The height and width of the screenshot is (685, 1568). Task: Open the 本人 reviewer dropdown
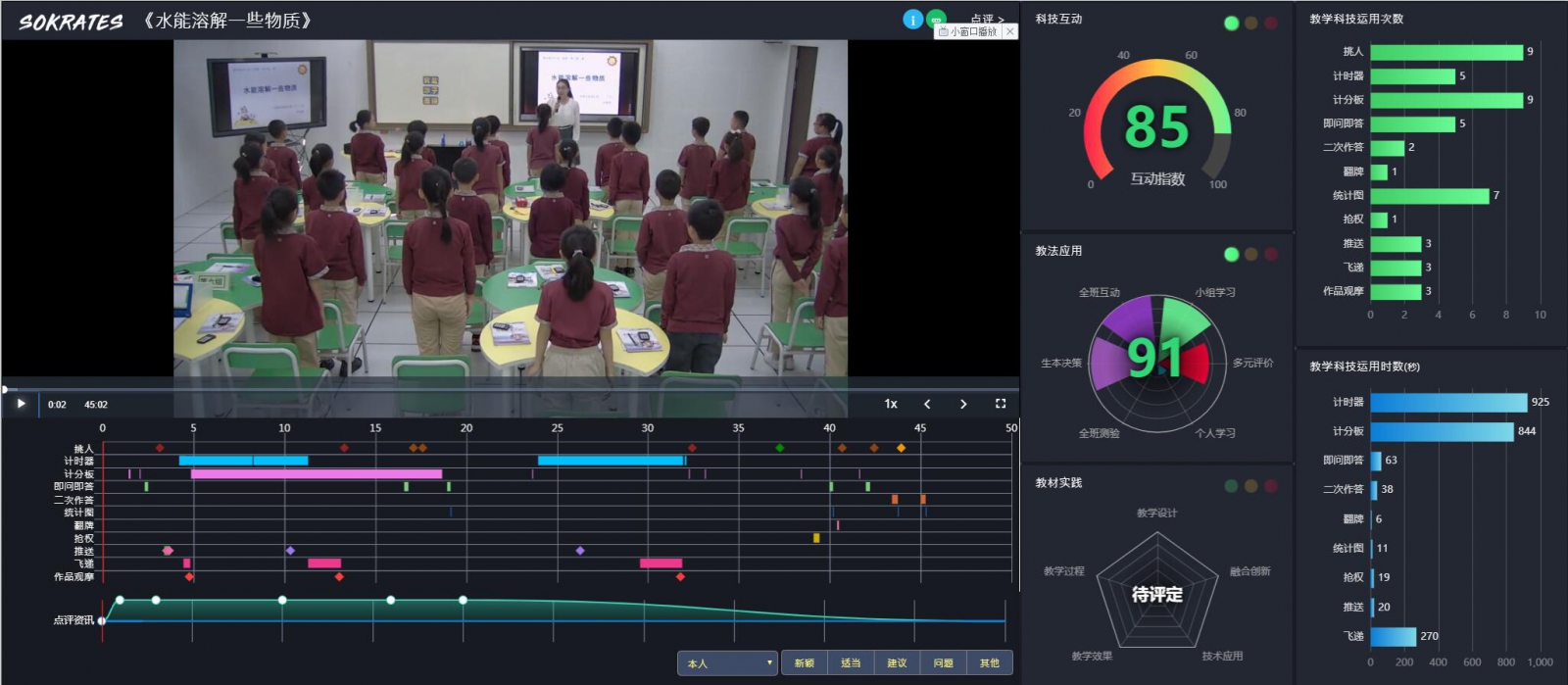tap(727, 663)
